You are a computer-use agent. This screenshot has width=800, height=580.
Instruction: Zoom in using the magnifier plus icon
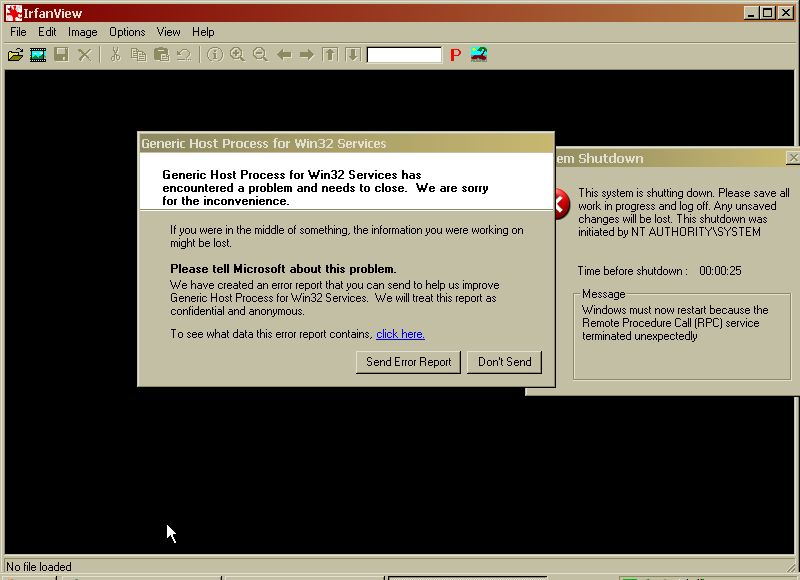click(x=237, y=54)
